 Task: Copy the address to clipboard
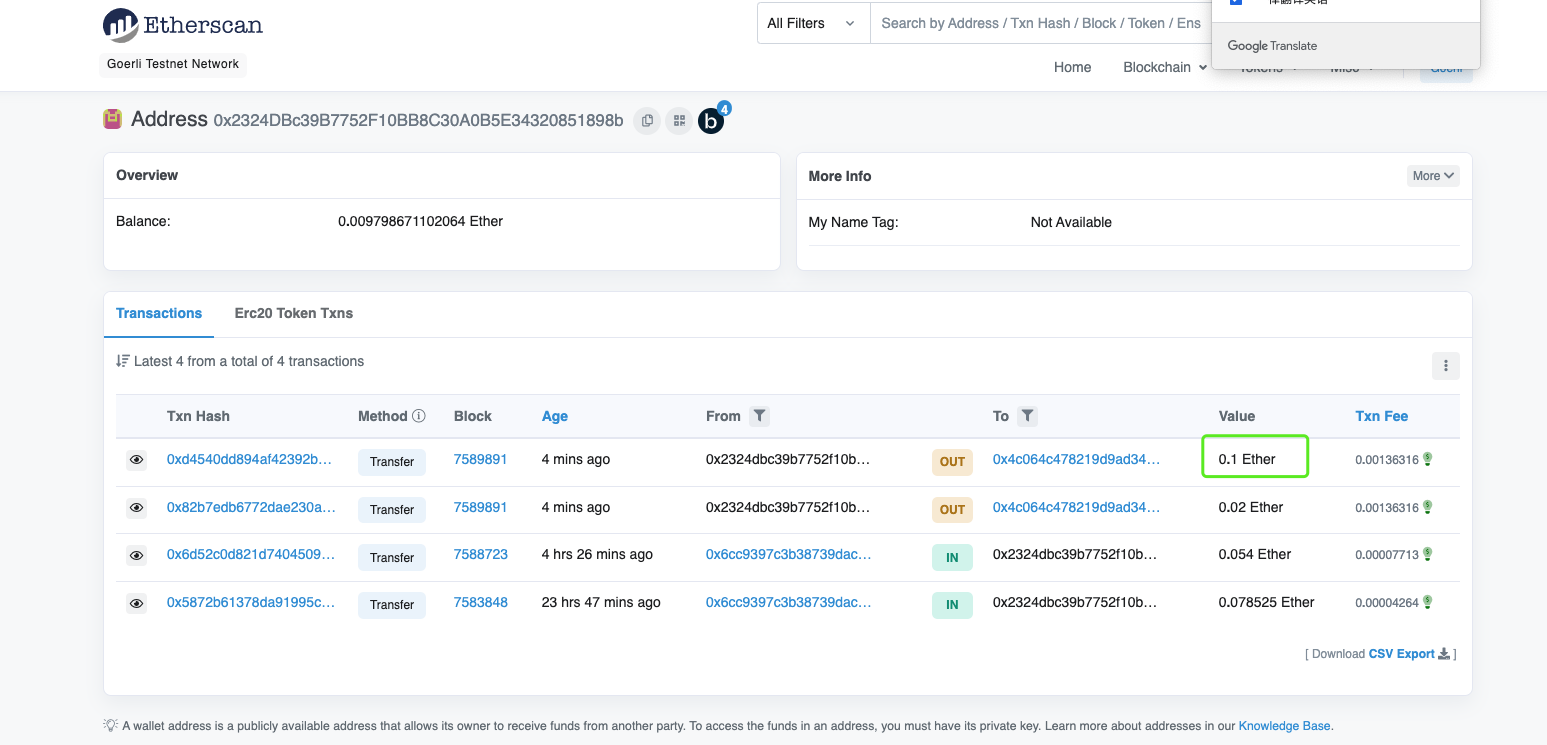[647, 121]
